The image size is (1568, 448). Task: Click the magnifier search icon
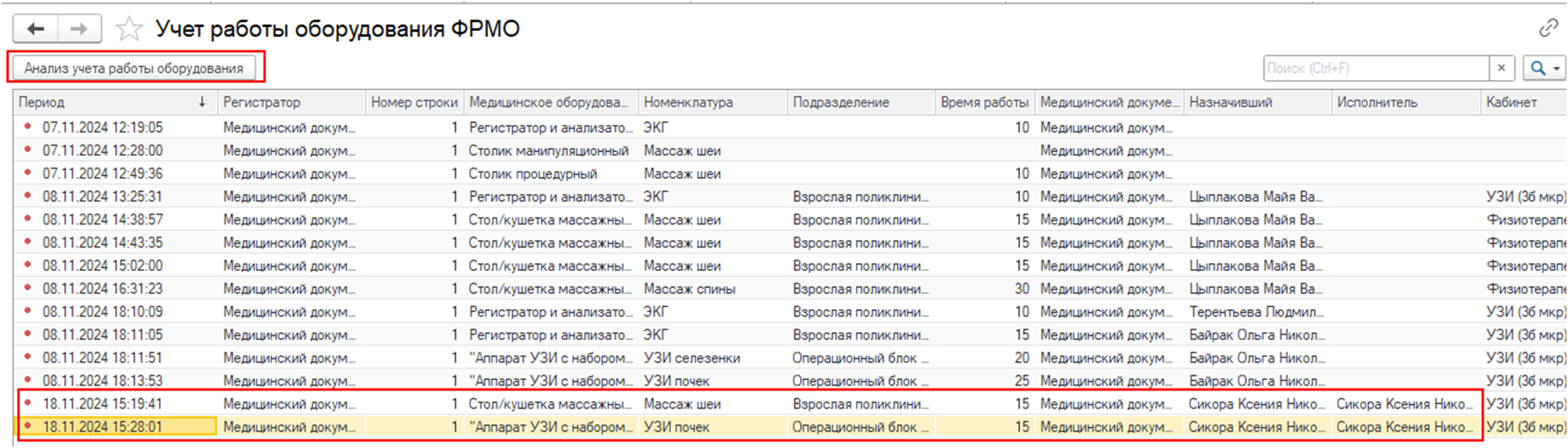click(x=1537, y=68)
